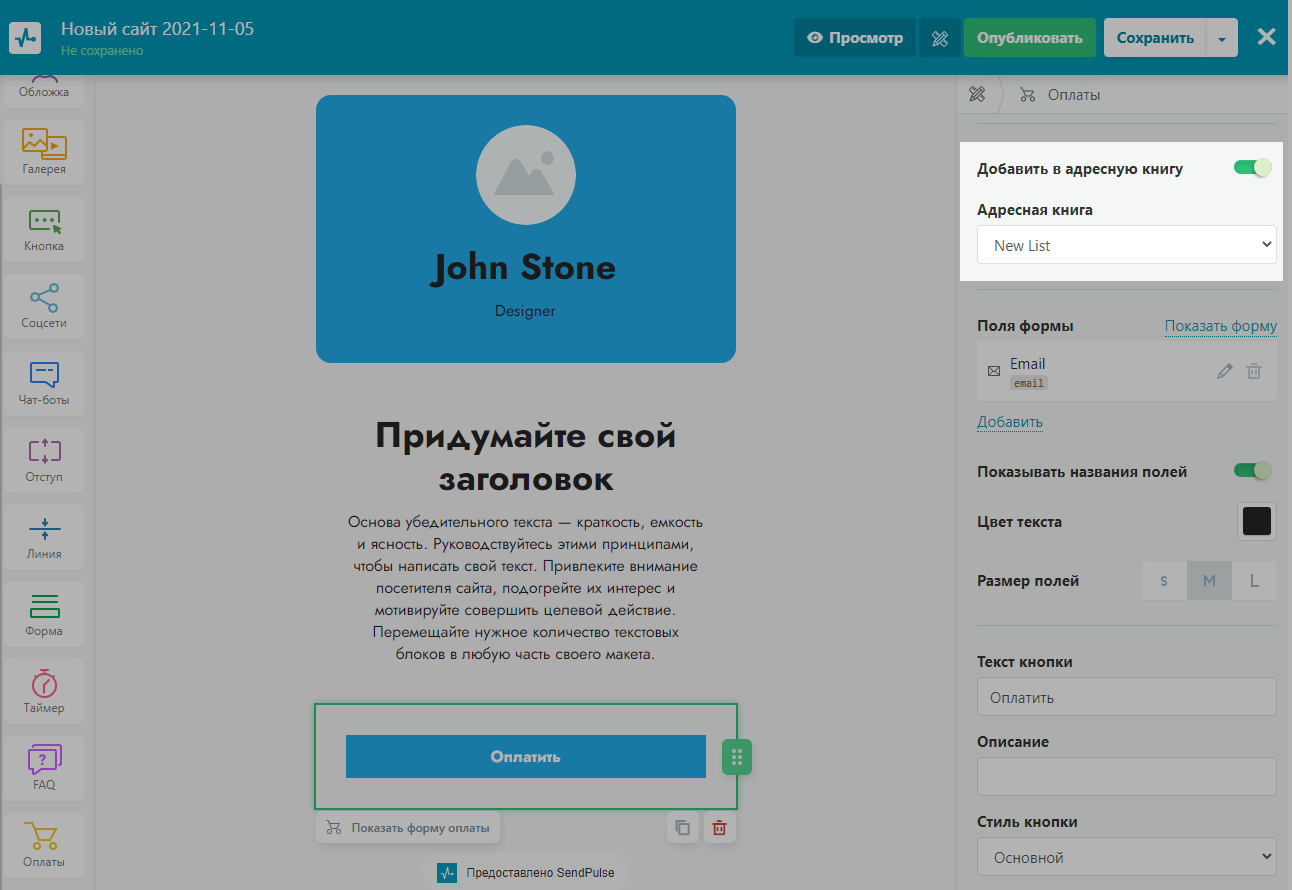1292x890 pixels.
Task: Open the Цвет текста color swatch
Action: point(1257,521)
